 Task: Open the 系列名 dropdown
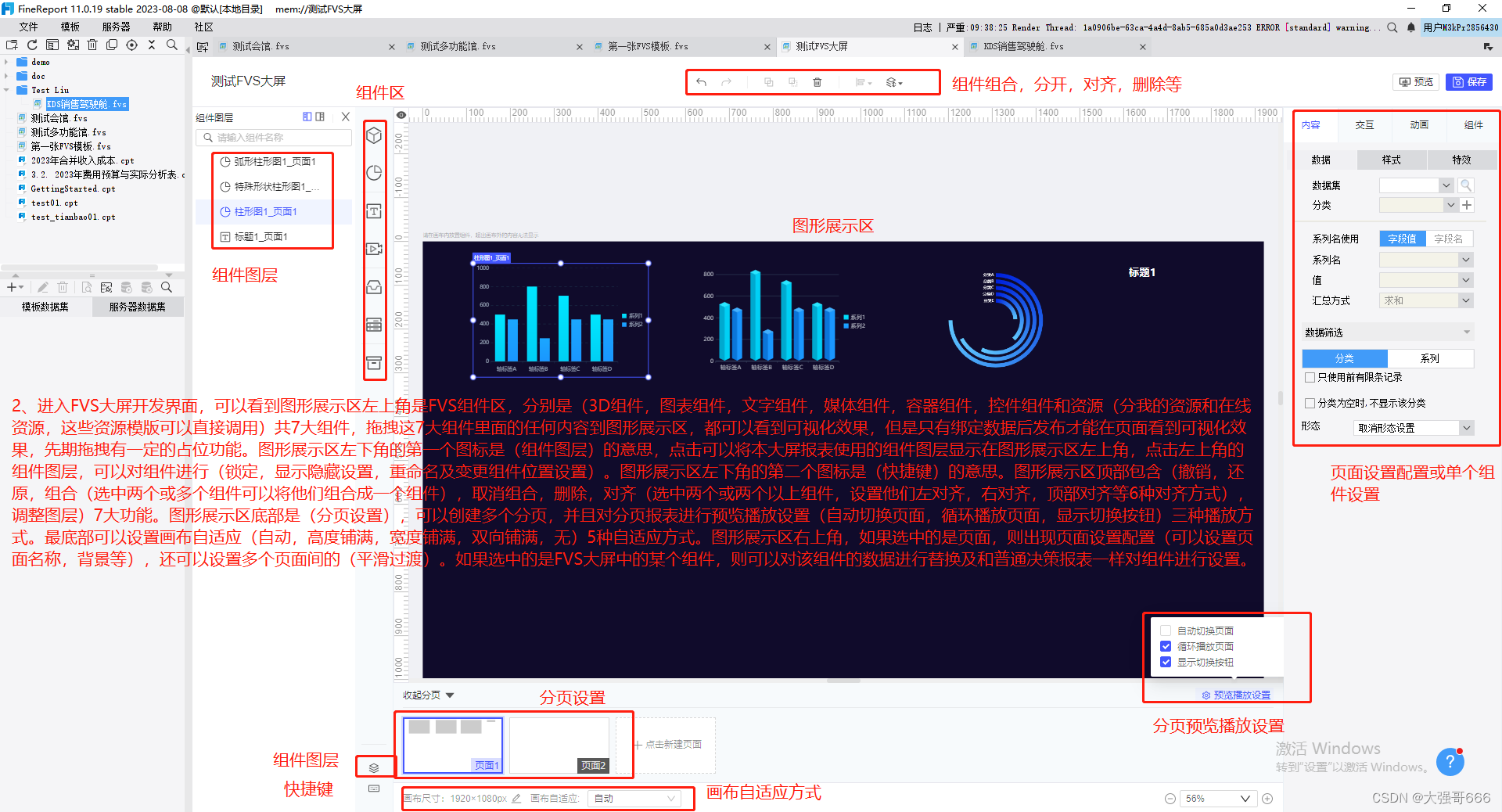pyautogui.click(x=1426, y=260)
